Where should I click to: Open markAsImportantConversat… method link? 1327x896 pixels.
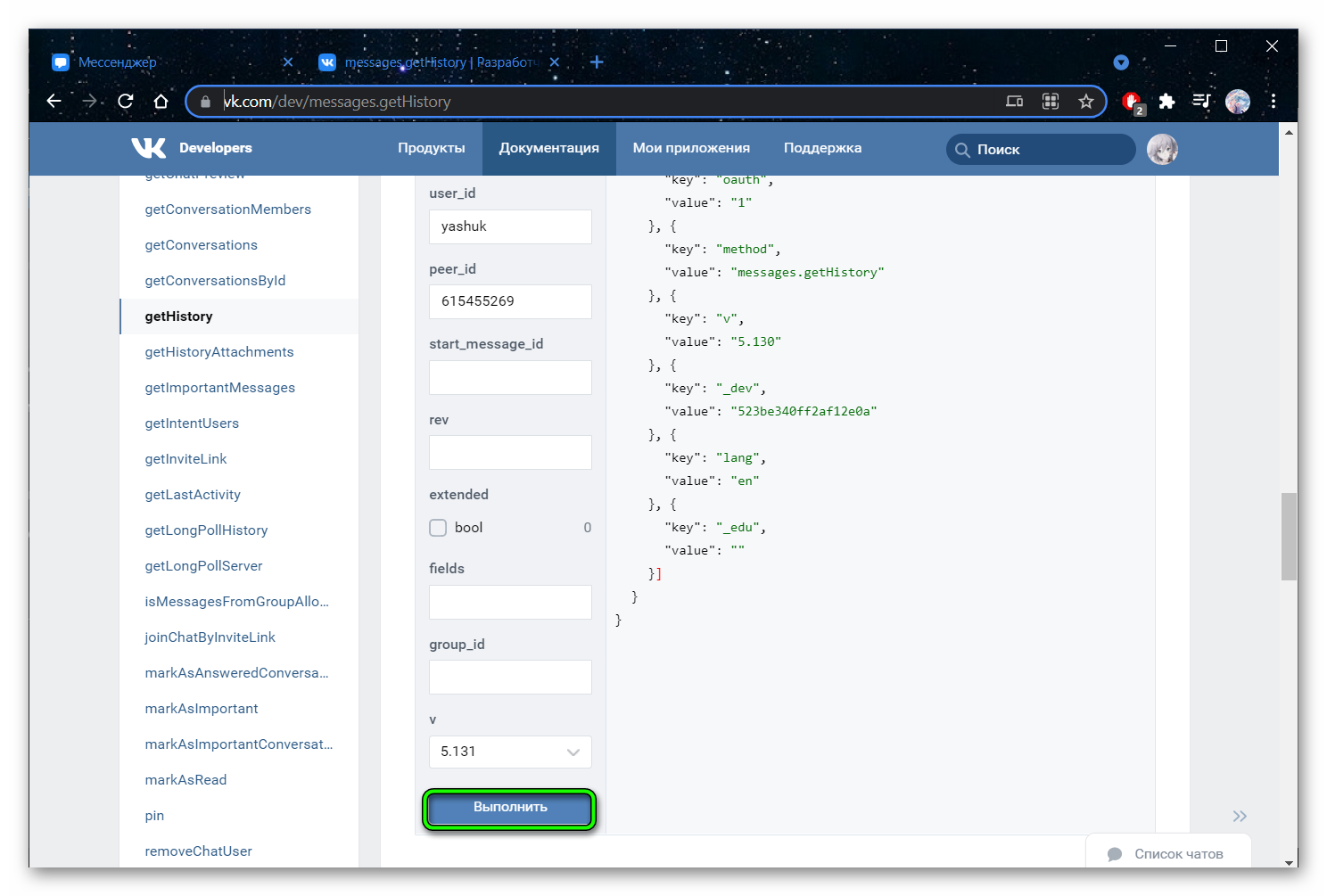click(x=239, y=744)
